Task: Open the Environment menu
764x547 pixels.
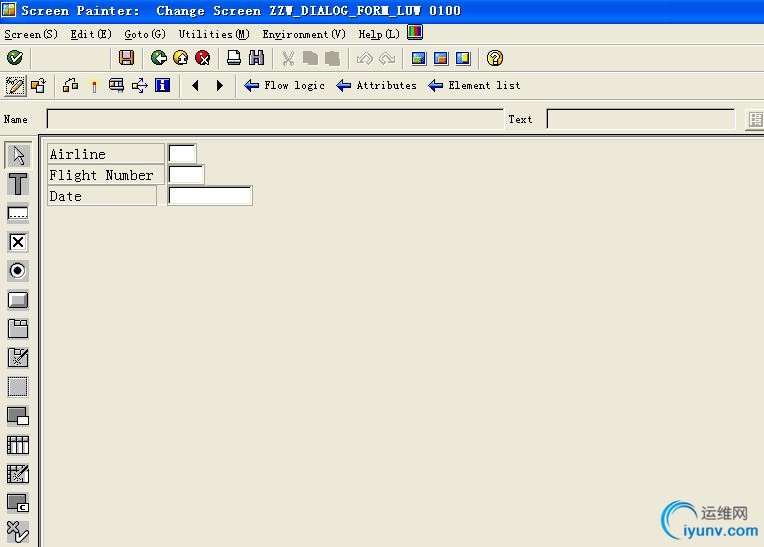Action: click(304, 34)
